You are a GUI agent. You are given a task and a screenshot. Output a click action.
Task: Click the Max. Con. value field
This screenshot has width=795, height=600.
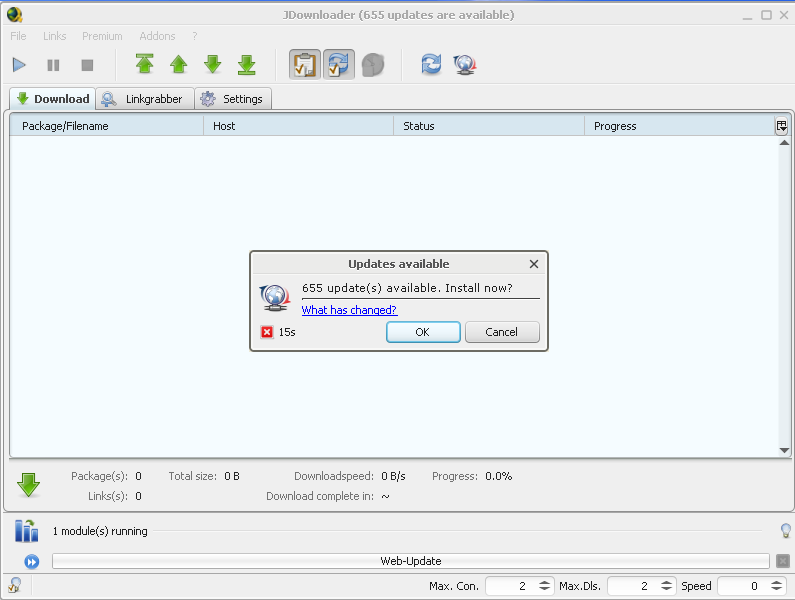click(510, 586)
